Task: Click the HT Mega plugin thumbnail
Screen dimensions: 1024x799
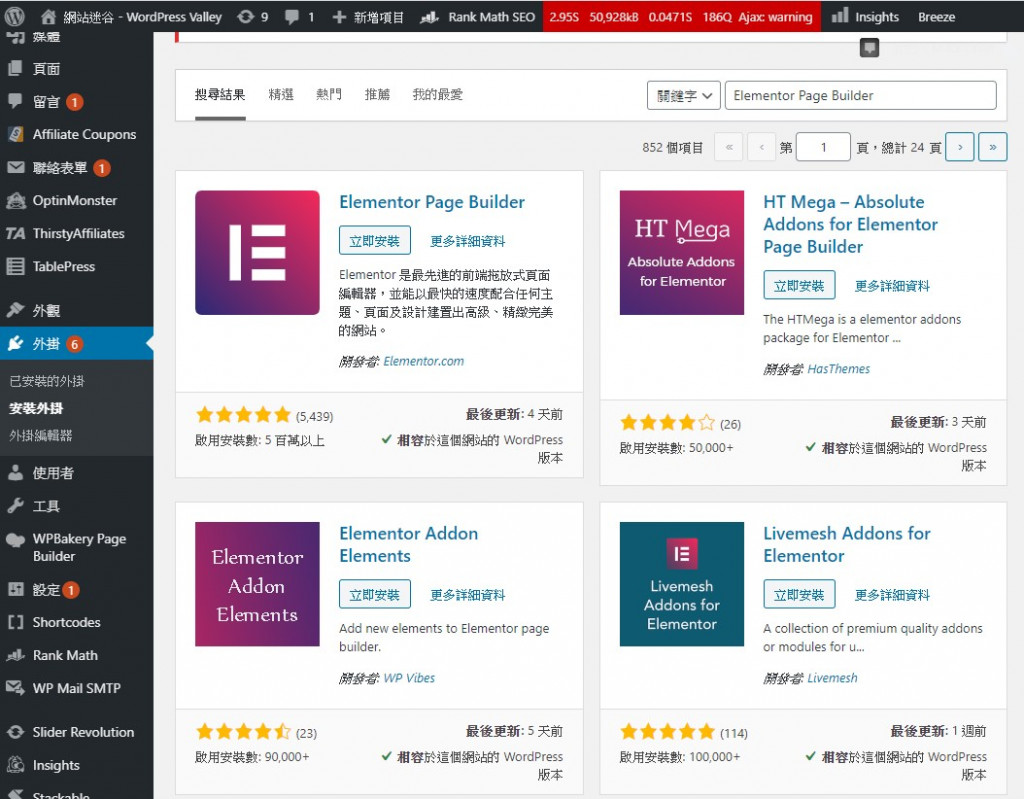Action: (x=682, y=252)
